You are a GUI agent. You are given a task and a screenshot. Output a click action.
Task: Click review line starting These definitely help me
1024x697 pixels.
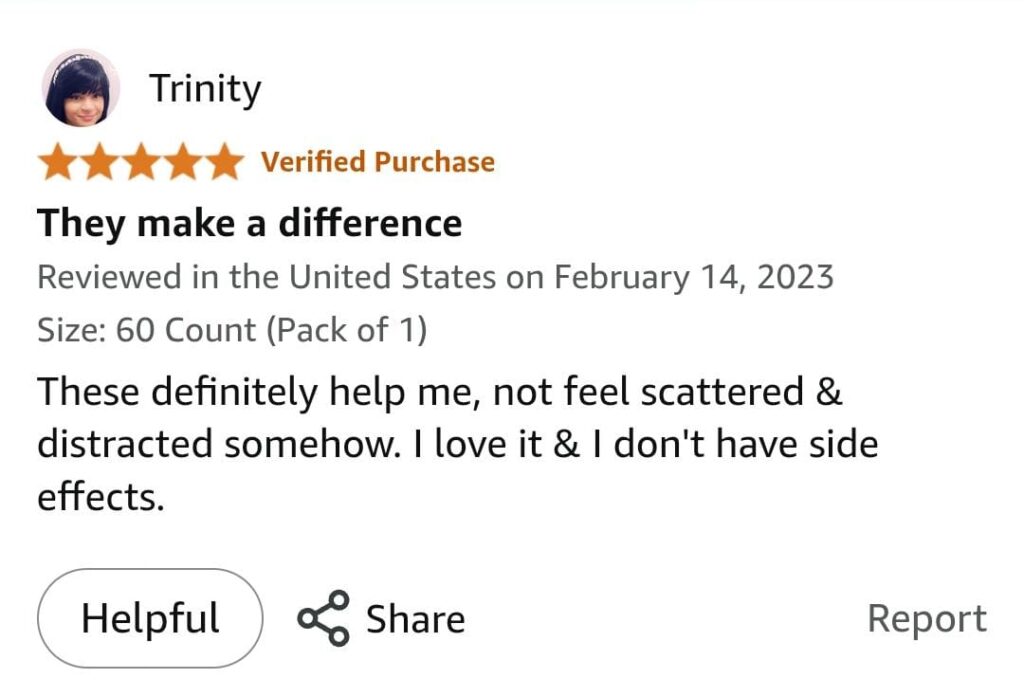click(x=440, y=392)
